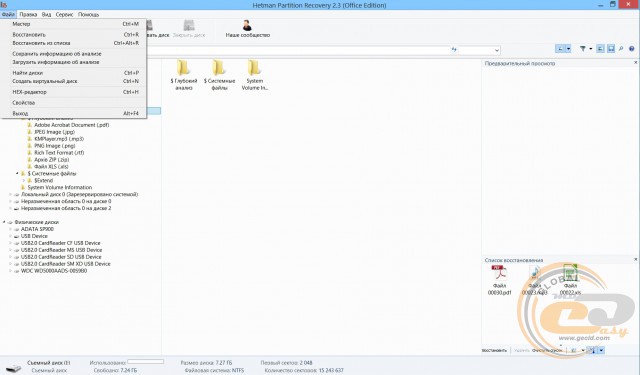Click Очистить список in recovery list

point(547,351)
